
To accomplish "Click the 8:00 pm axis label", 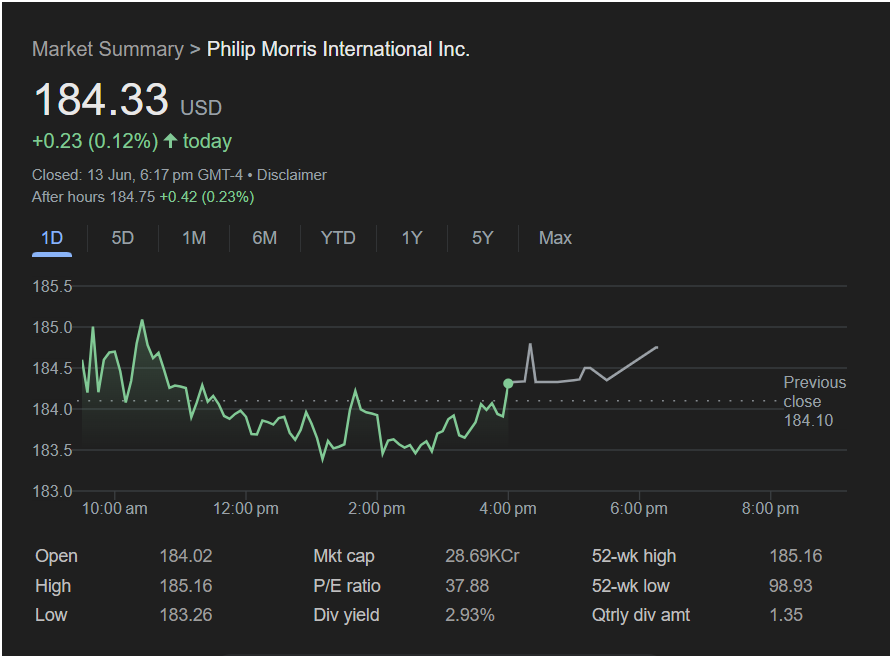I will (770, 508).
